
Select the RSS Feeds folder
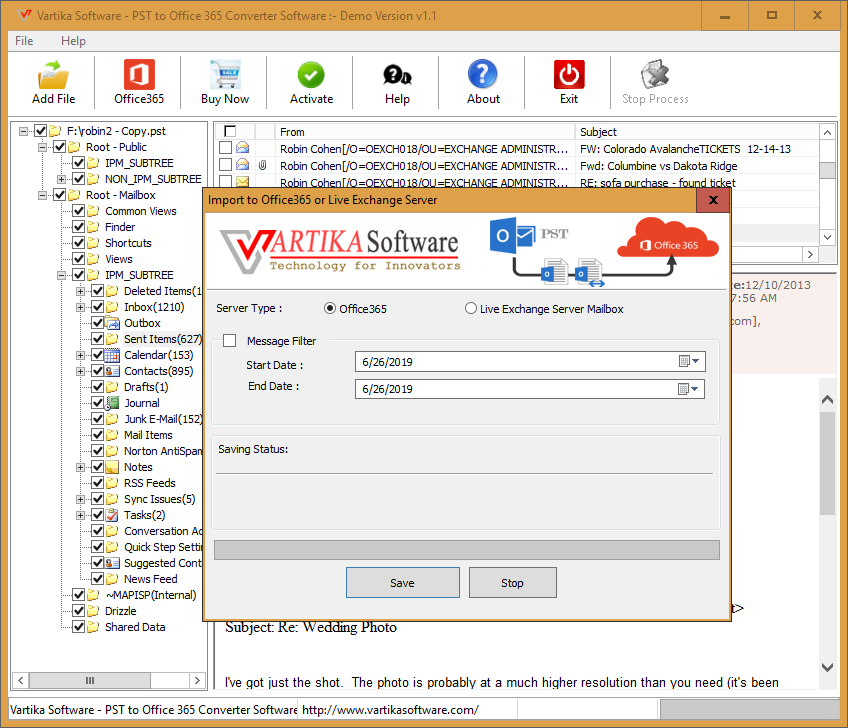coord(150,483)
